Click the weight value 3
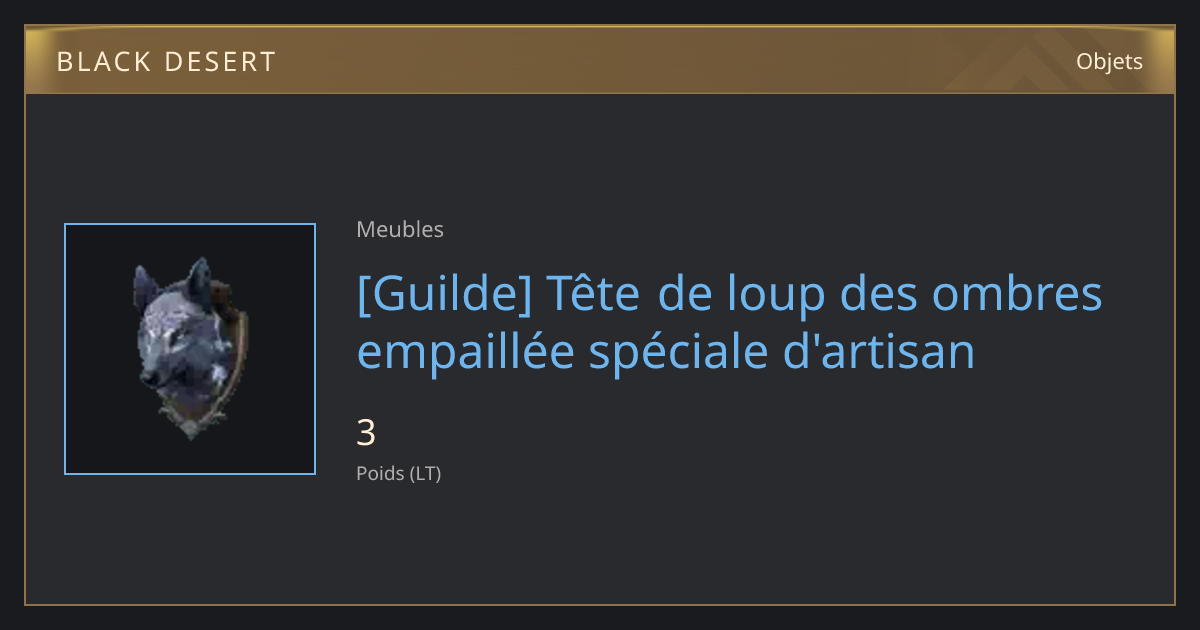This screenshot has height=630, width=1200. click(366, 433)
